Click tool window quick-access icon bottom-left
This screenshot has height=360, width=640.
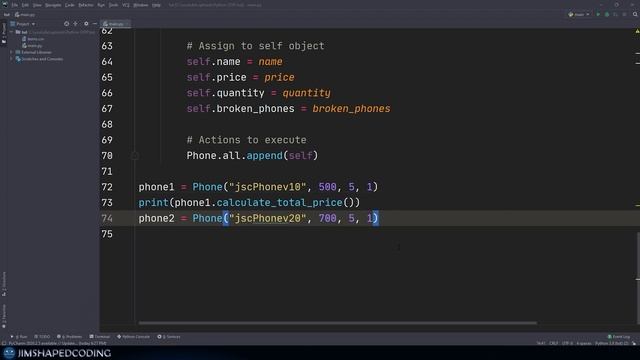pos(4,343)
